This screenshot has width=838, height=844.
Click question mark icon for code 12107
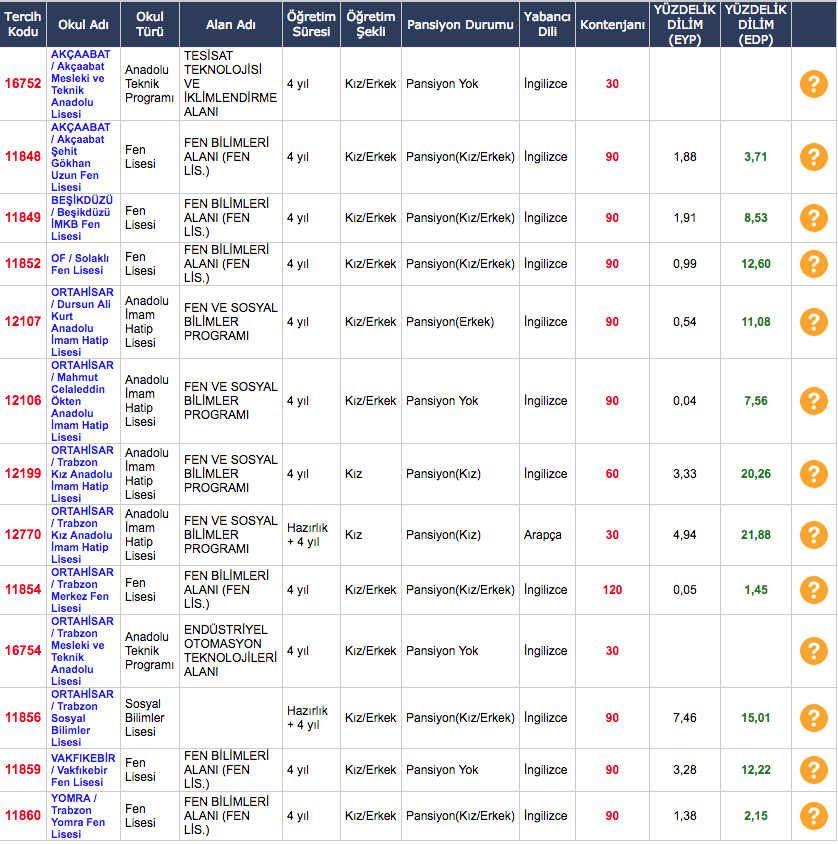813,322
